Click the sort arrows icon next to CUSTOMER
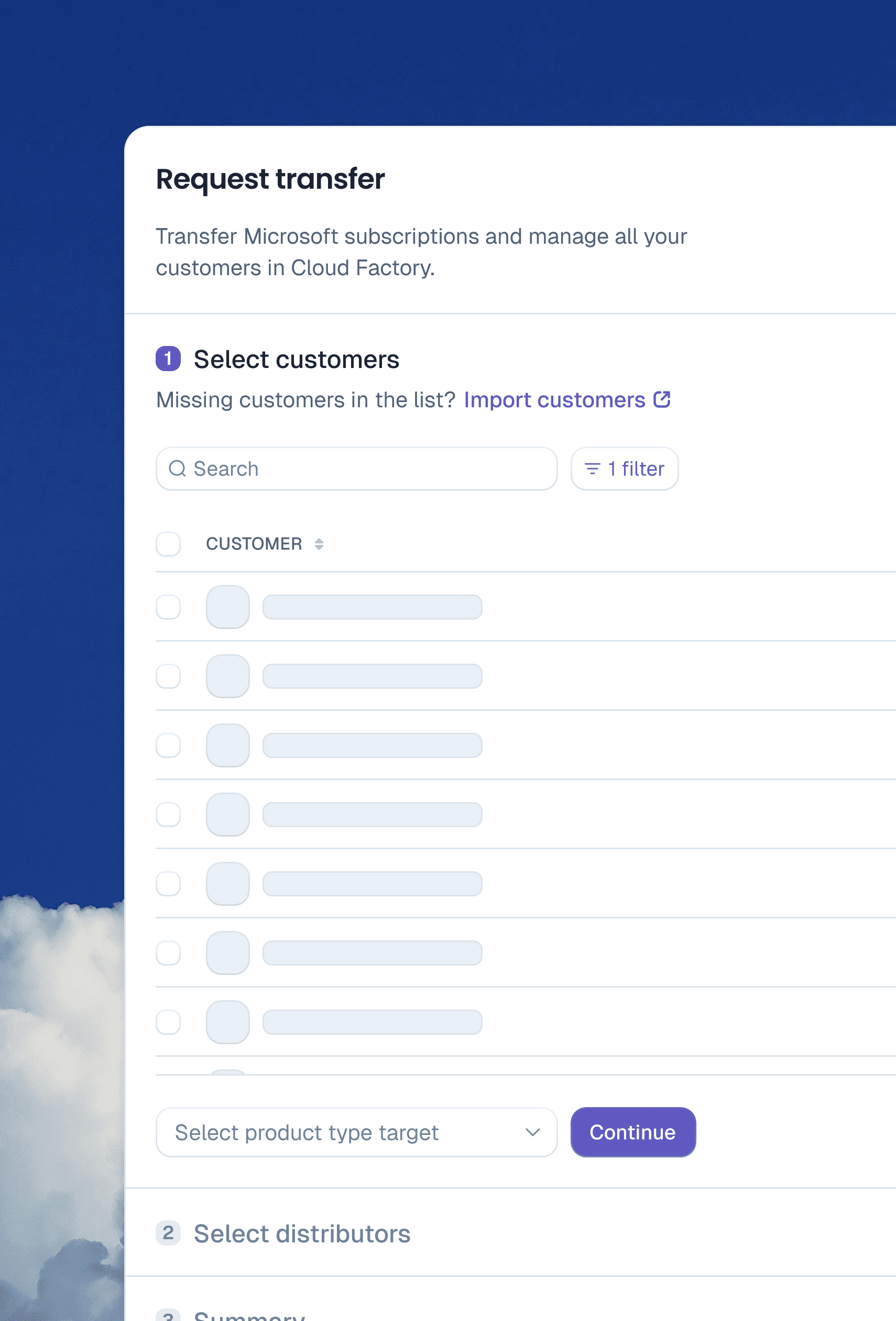Screen dimensions: 896x1321 [x=319, y=544]
